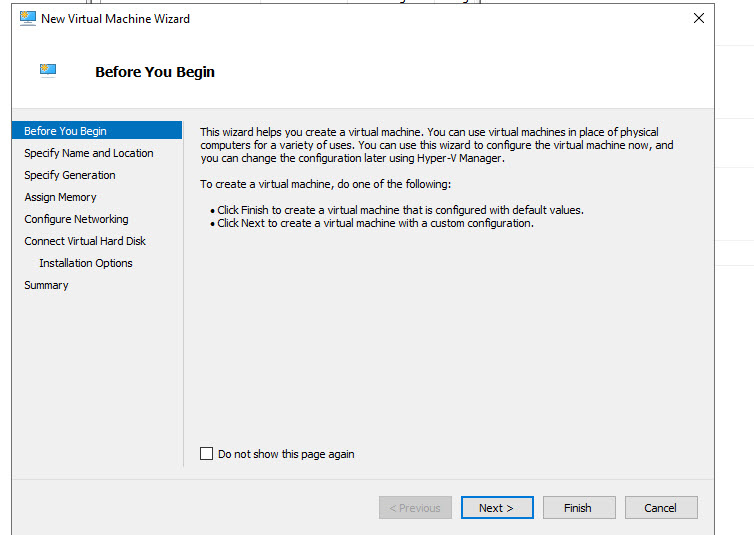Enable Do not show this page again
This screenshot has height=535, width=754.
[x=207, y=454]
